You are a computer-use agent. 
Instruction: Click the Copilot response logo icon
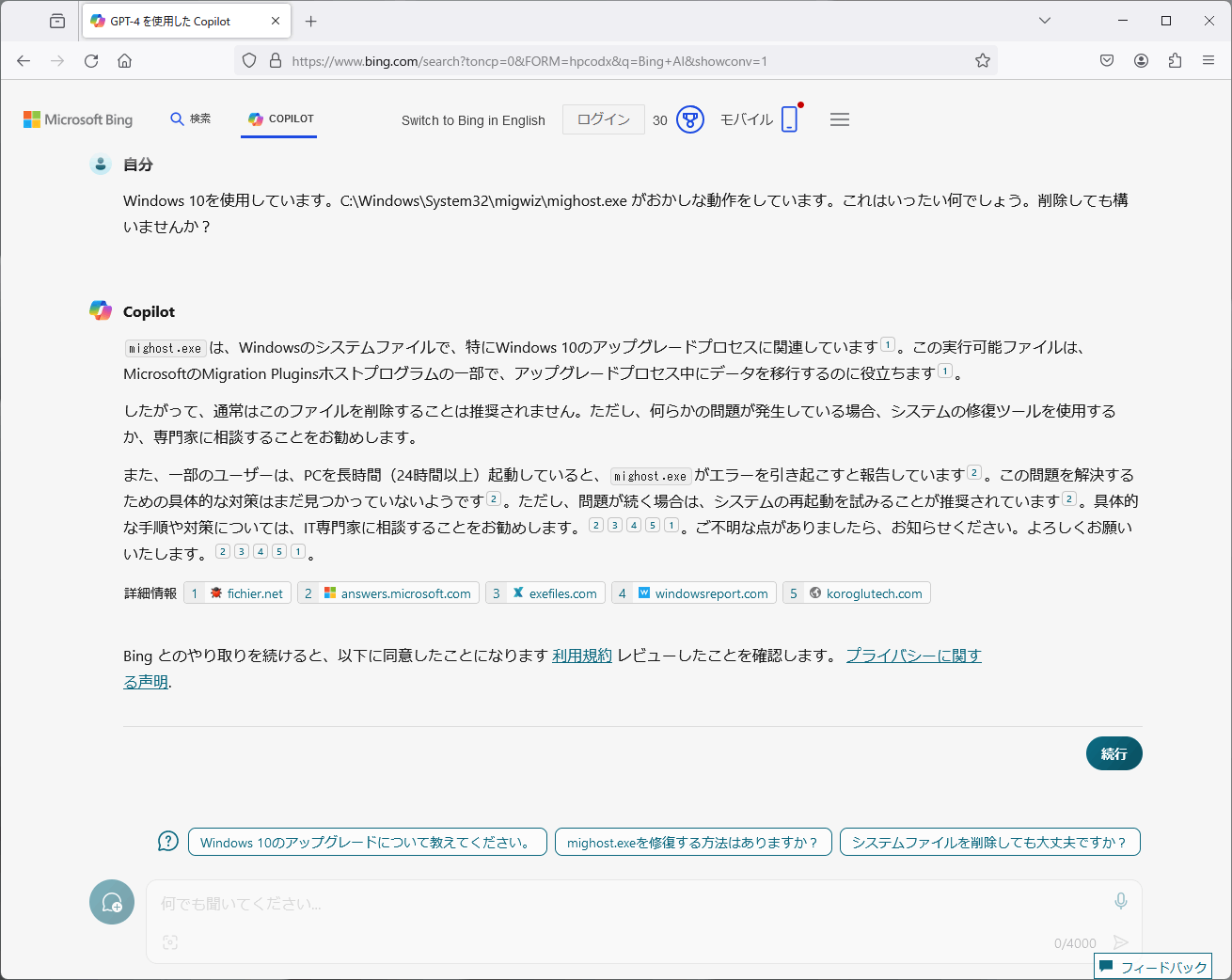tap(101, 310)
